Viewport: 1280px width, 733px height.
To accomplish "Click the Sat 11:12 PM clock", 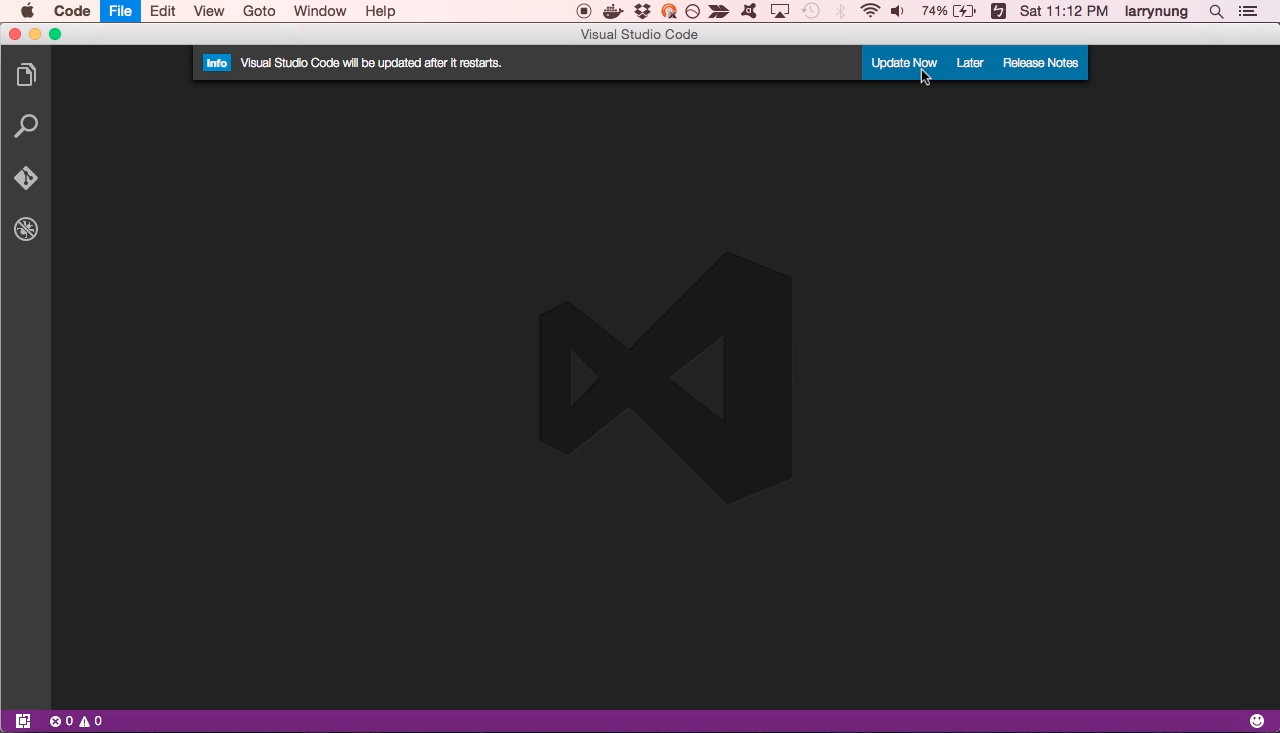I will coord(1064,11).
